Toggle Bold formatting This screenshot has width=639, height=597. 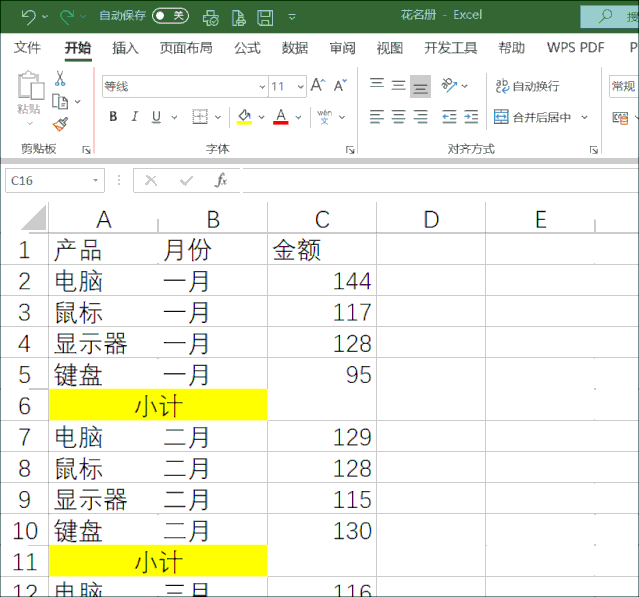tap(113, 117)
